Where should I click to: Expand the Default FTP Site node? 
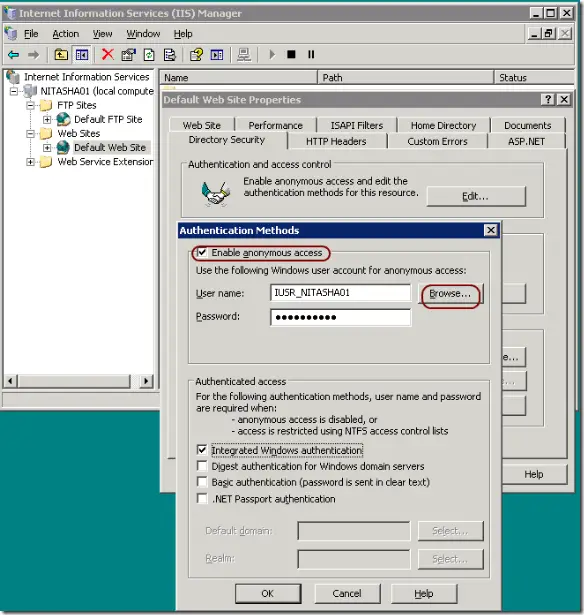[x=47, y=120]
